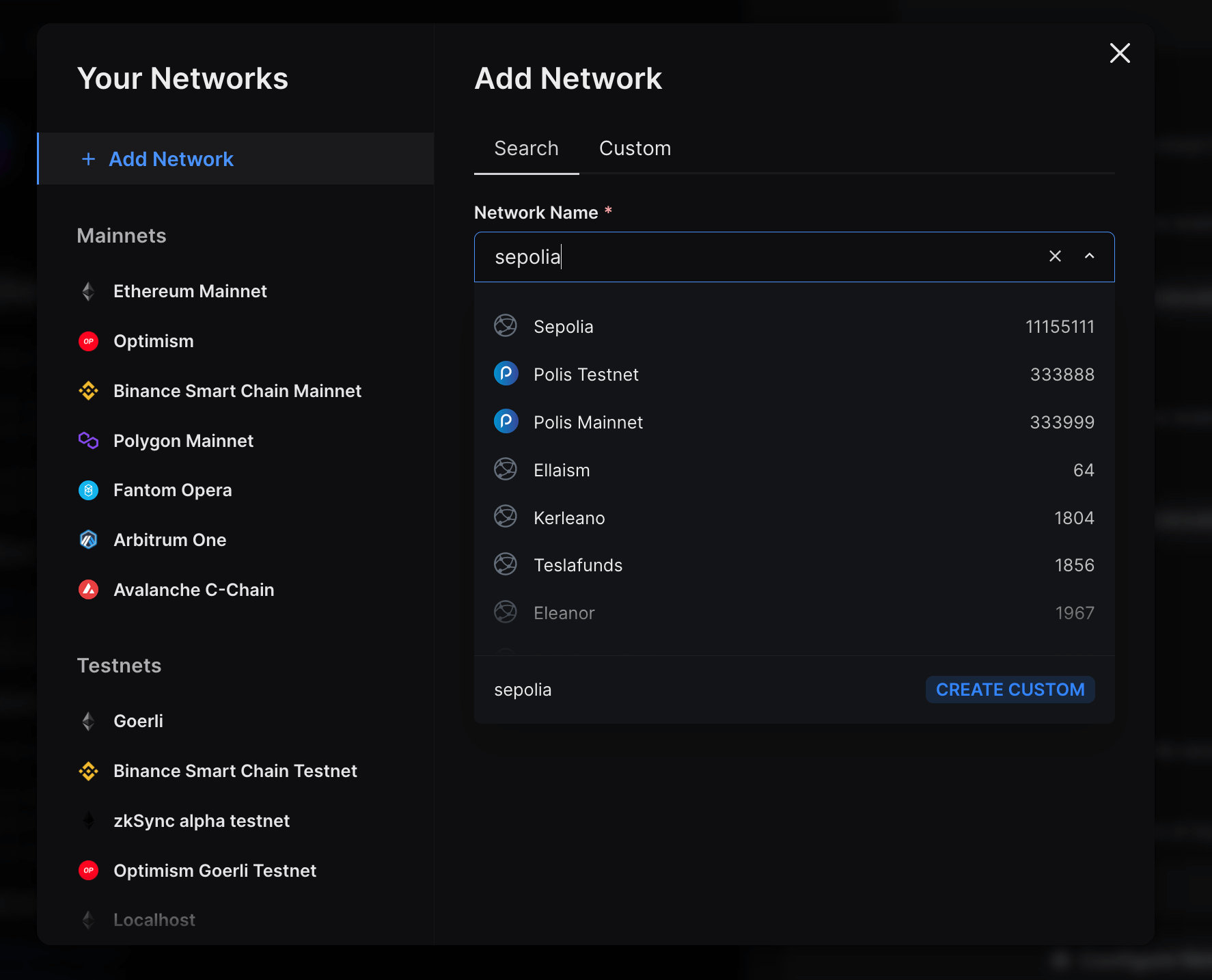Screen dimensions: 1212x980
Task: Select Arbitrum One network
Action: 236,540
